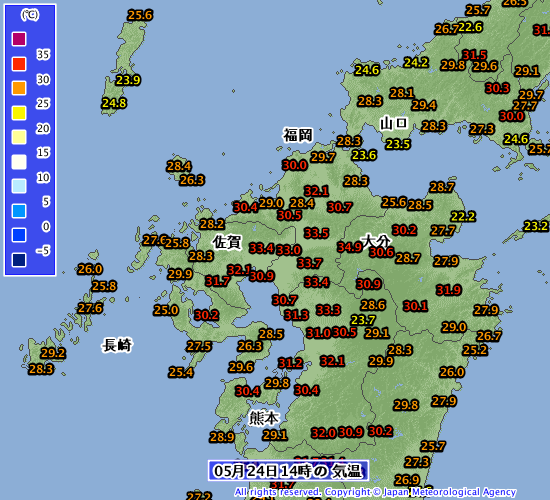550x500 pixels.
Task: Click the dark red top legend swatch
Action: tap(19, 39)
